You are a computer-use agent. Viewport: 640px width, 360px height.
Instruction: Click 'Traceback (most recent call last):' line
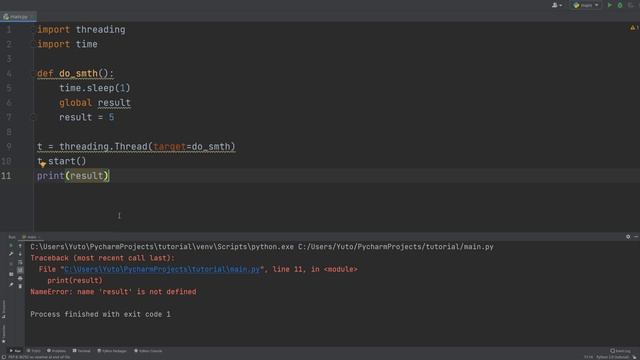102,258
